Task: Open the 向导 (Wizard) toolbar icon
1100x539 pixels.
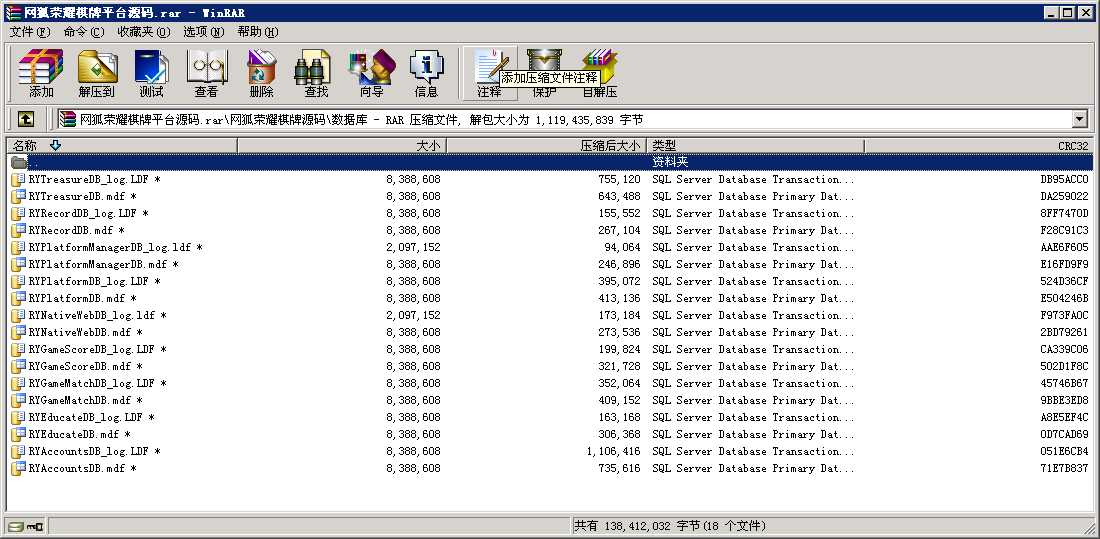Action: coord(372,73)
